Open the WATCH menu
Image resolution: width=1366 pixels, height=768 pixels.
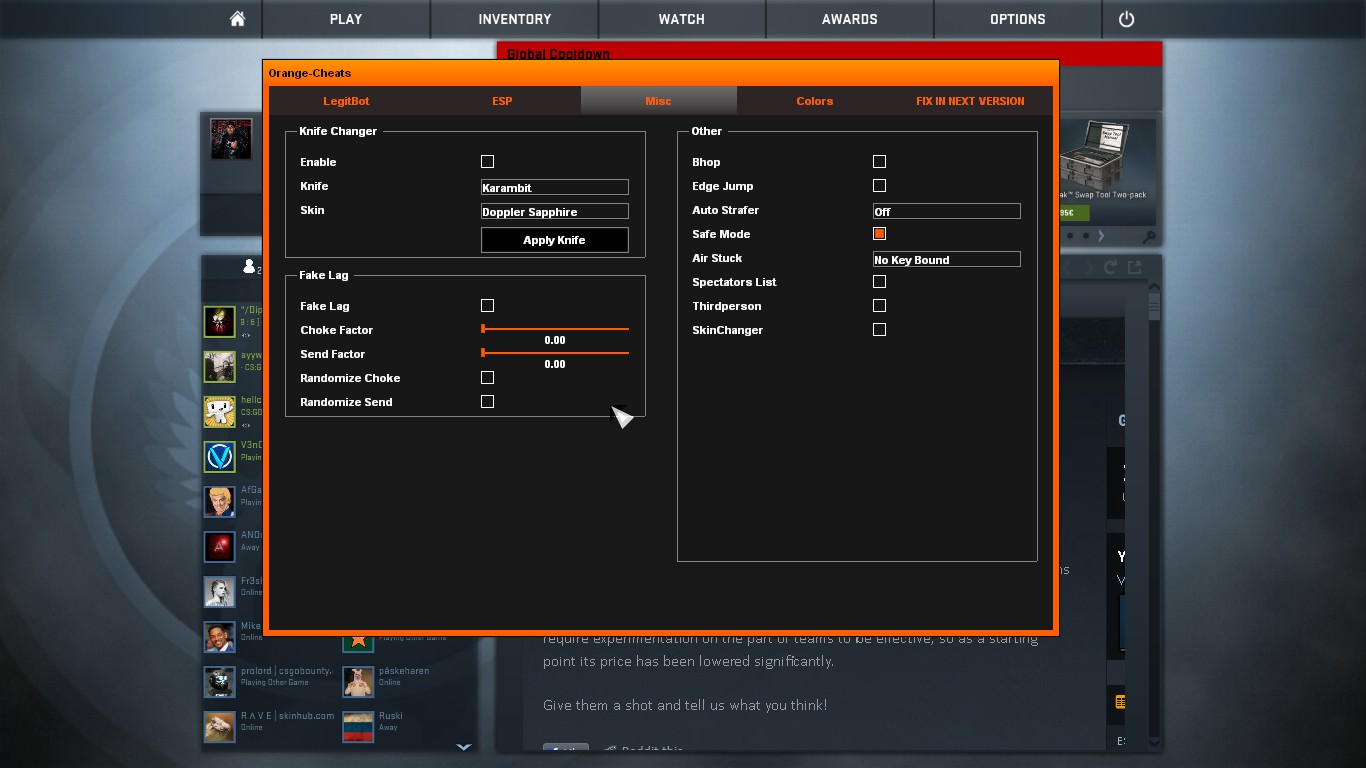[682, 19]
